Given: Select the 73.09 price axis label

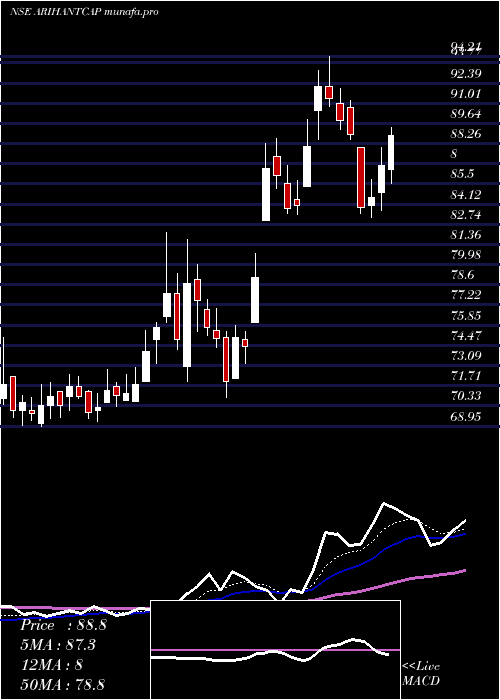Looking at the screenshot, I should [x=466, y=356].
